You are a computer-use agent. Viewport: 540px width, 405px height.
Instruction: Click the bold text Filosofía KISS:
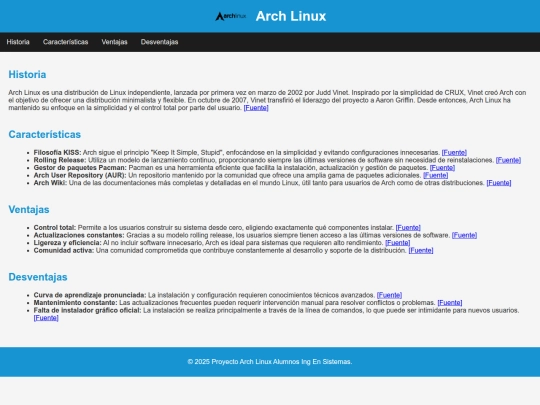coord(57,153)
